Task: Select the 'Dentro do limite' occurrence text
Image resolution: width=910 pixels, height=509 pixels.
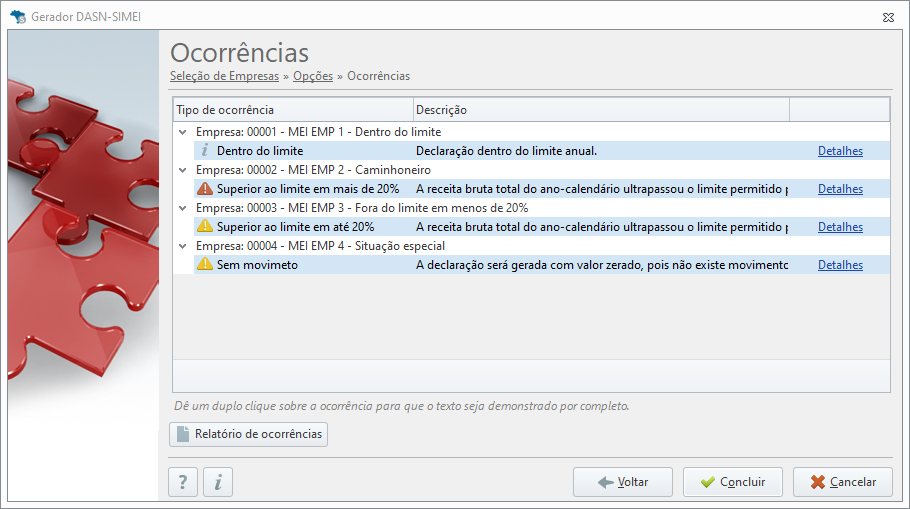Action: pyautogui.click(x=260, y=151)
